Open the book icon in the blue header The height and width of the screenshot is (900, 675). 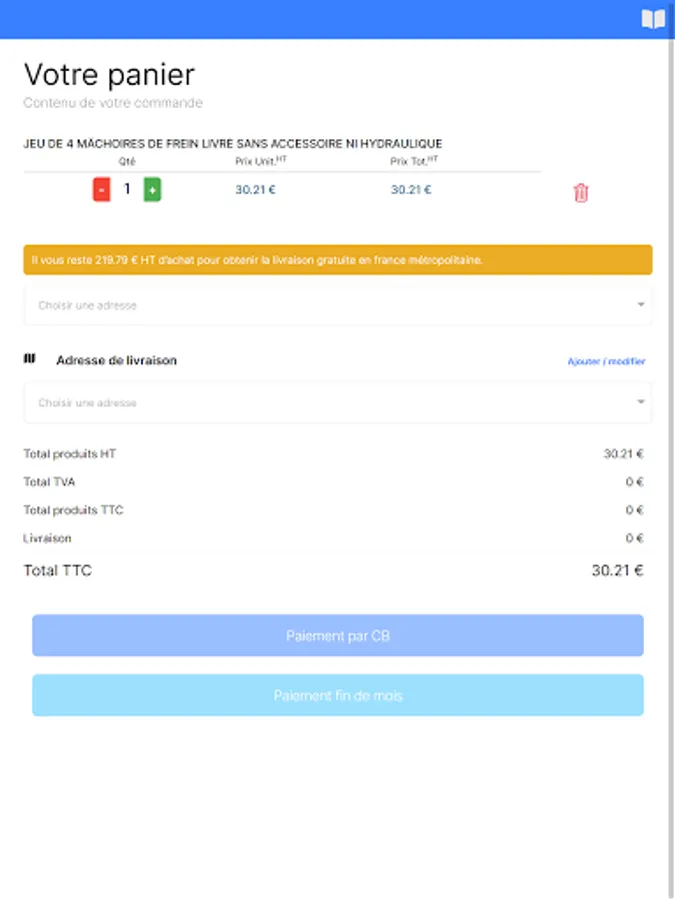pyautogui.click(x=653, y=19)
